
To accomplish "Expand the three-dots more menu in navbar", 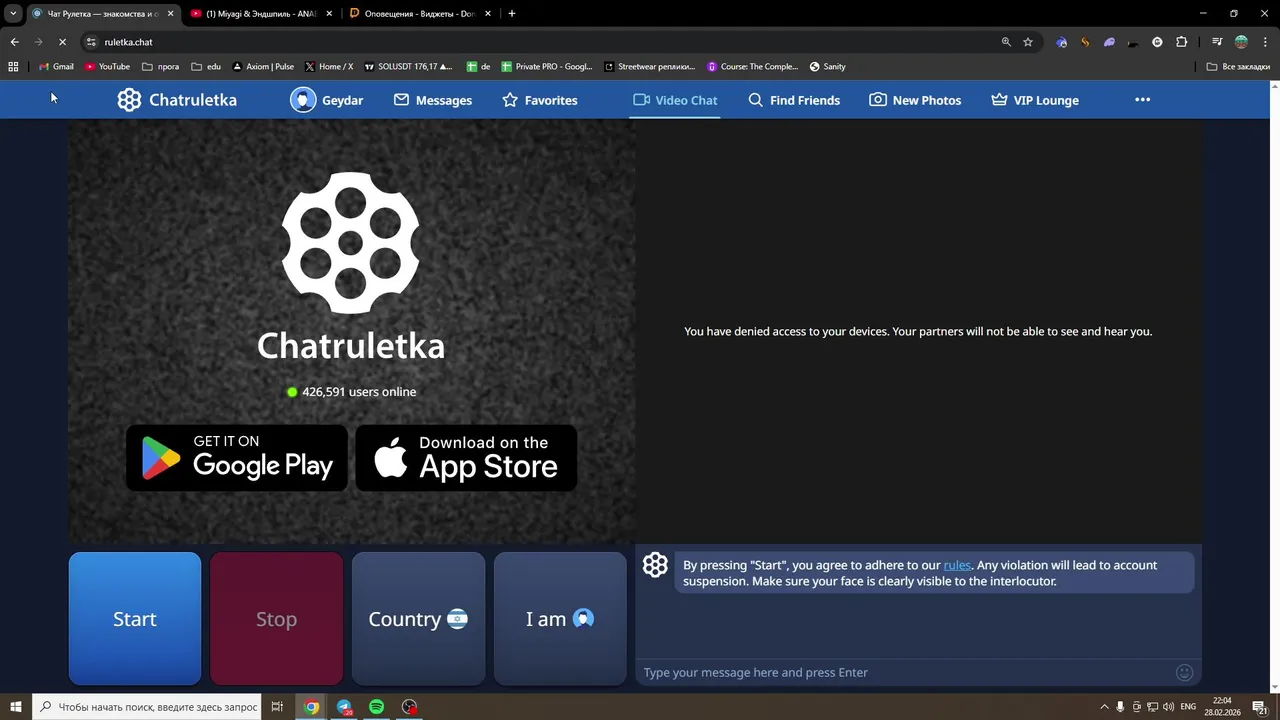I will (x=1142, y=100).
